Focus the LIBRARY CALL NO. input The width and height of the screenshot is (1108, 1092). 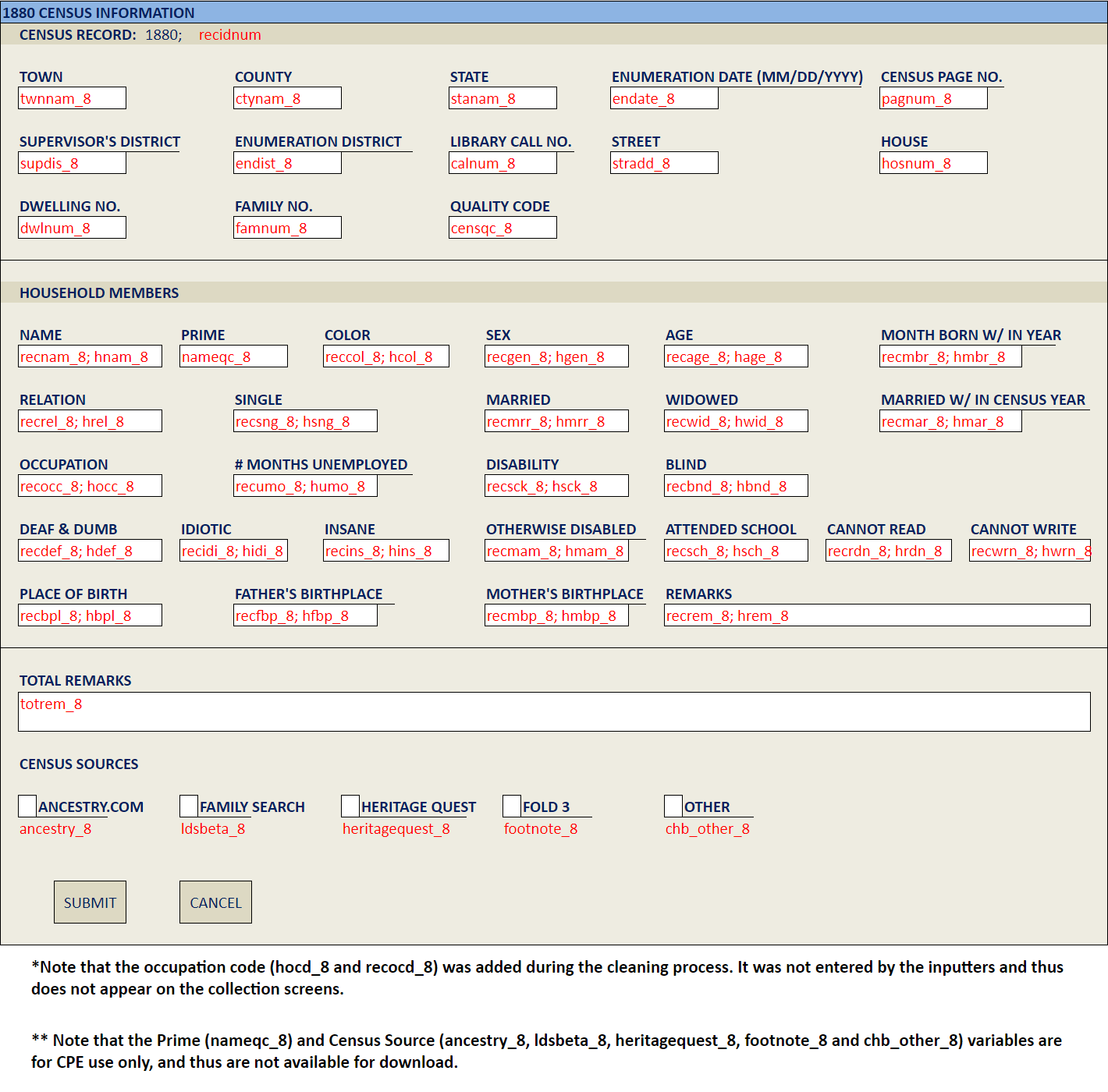503,163
